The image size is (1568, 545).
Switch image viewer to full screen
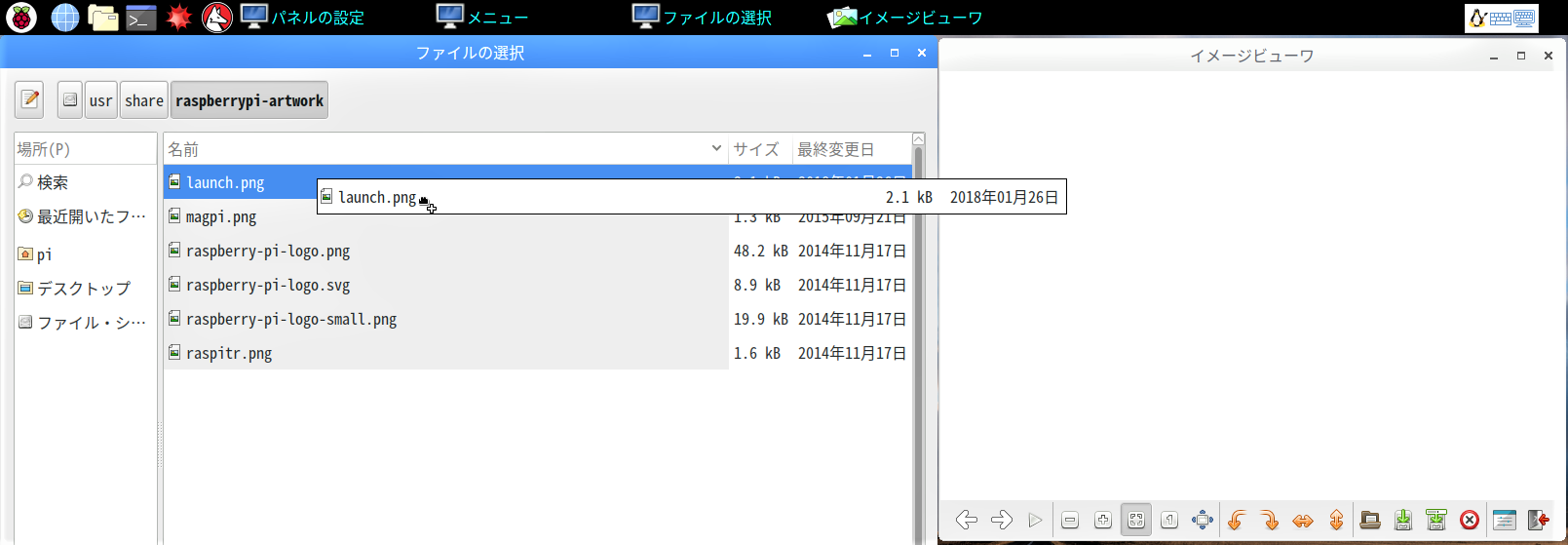click(x=1203, y=520)
